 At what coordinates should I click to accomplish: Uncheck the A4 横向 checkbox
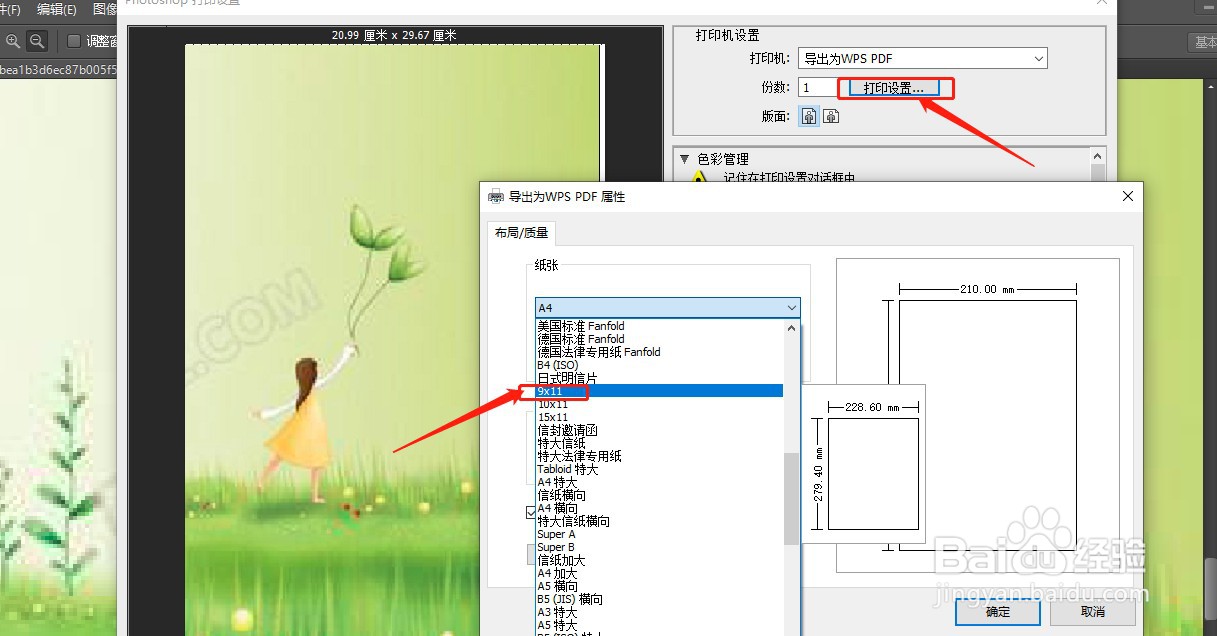point(530,513)
